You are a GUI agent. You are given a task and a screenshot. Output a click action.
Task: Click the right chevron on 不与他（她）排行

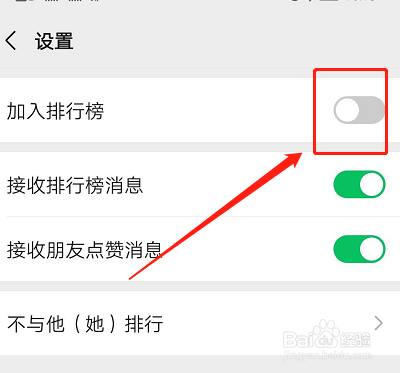pos(379,323)
